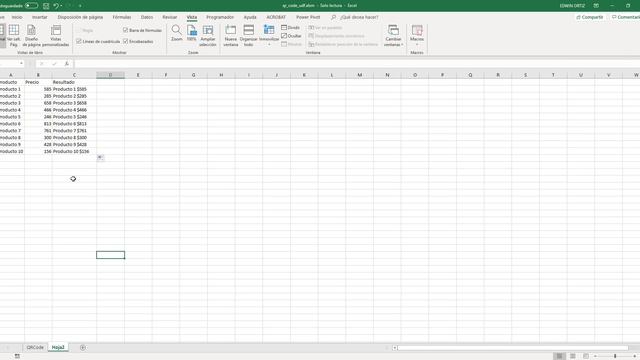
Task: Select Page Break preview in status bar
Action: [x=586, y=356]
